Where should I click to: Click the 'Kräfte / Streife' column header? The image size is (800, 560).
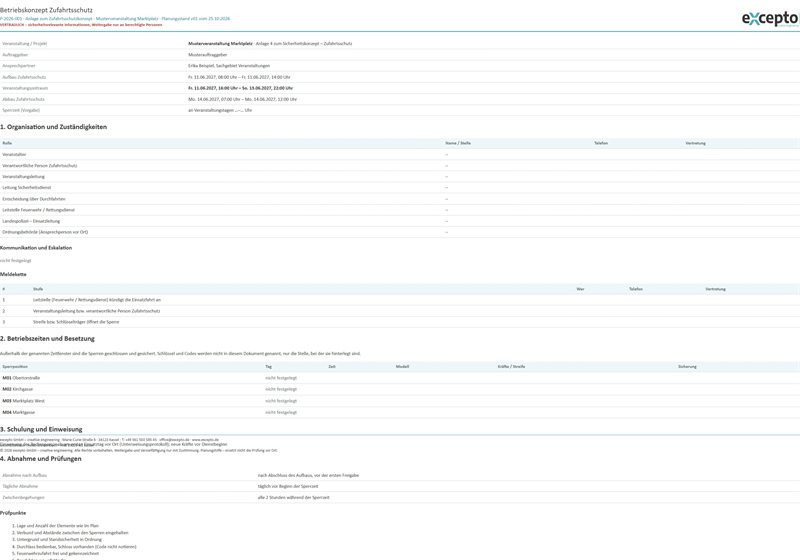511,367
